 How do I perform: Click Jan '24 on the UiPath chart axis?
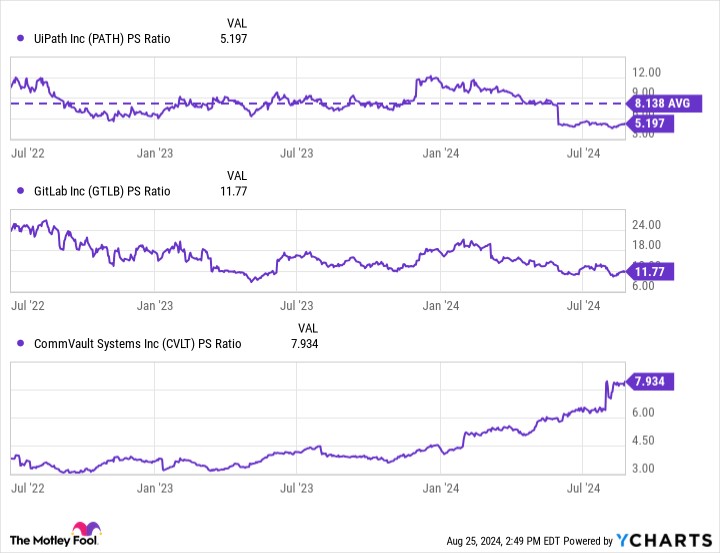coord(442,153)
